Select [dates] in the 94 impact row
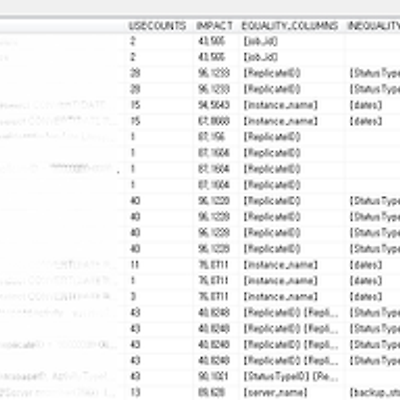The width and height of the screenshot is (400, 400). click(x=366, y=105)
